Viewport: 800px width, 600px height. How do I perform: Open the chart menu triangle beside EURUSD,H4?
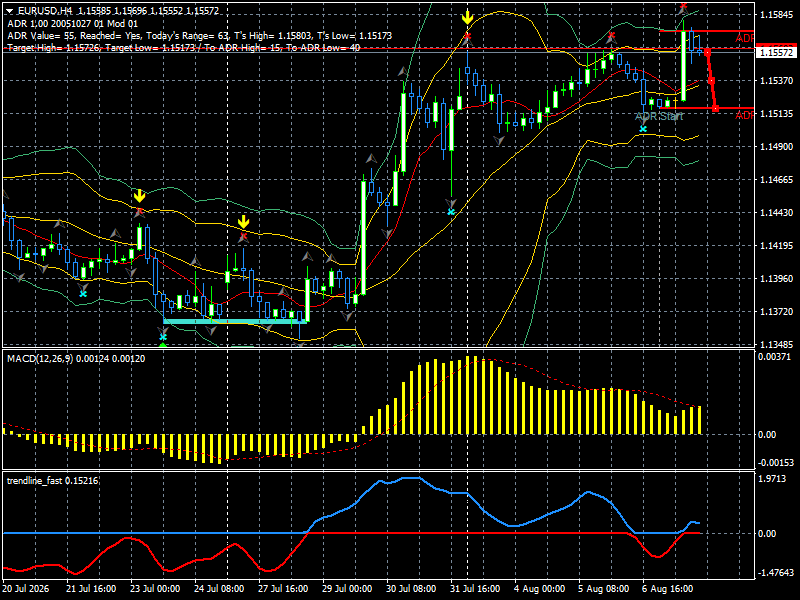click(10, 11)
